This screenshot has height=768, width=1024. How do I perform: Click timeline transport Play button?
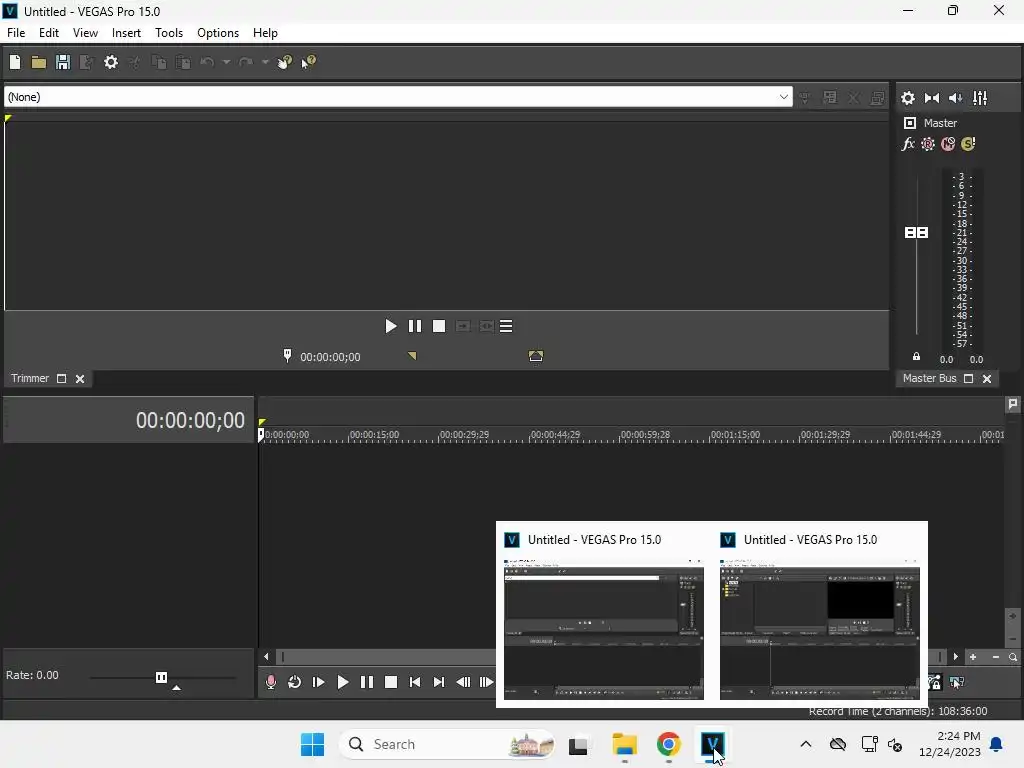click(x=343, y=682)
